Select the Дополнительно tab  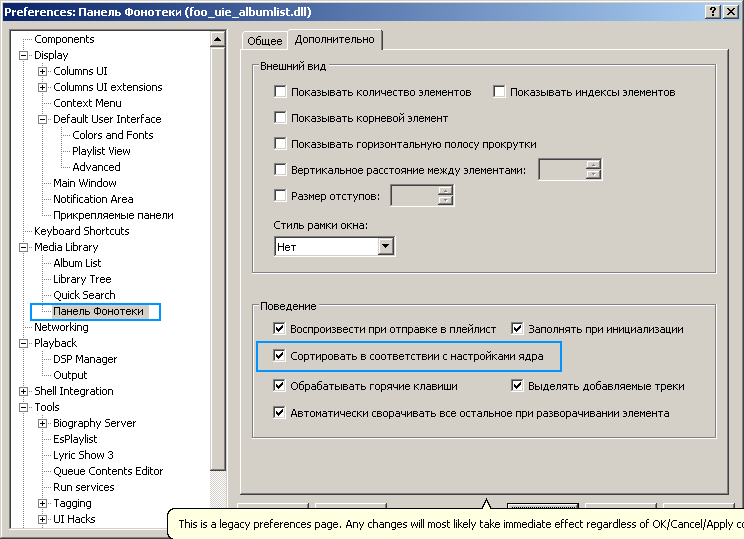pos(335,40)
